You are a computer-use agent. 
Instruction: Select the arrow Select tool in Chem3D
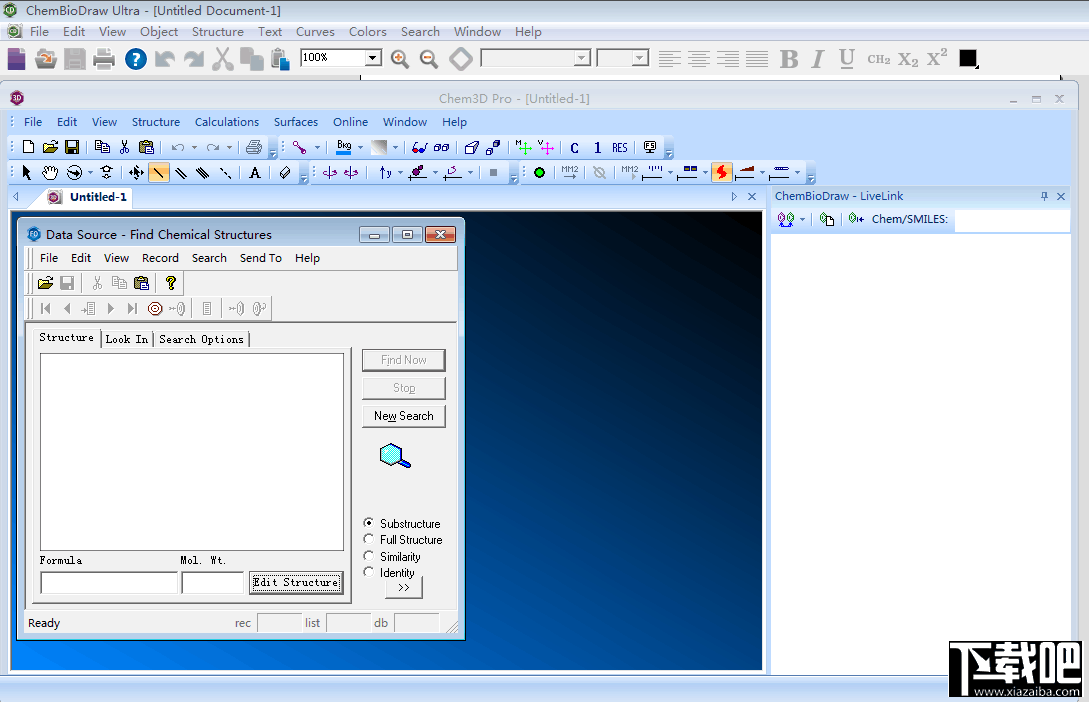point(26,173)
